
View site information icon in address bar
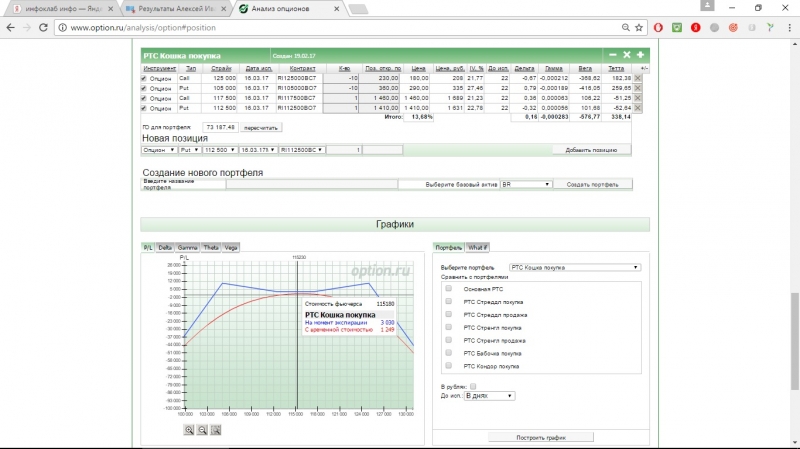tap(62, 28)
